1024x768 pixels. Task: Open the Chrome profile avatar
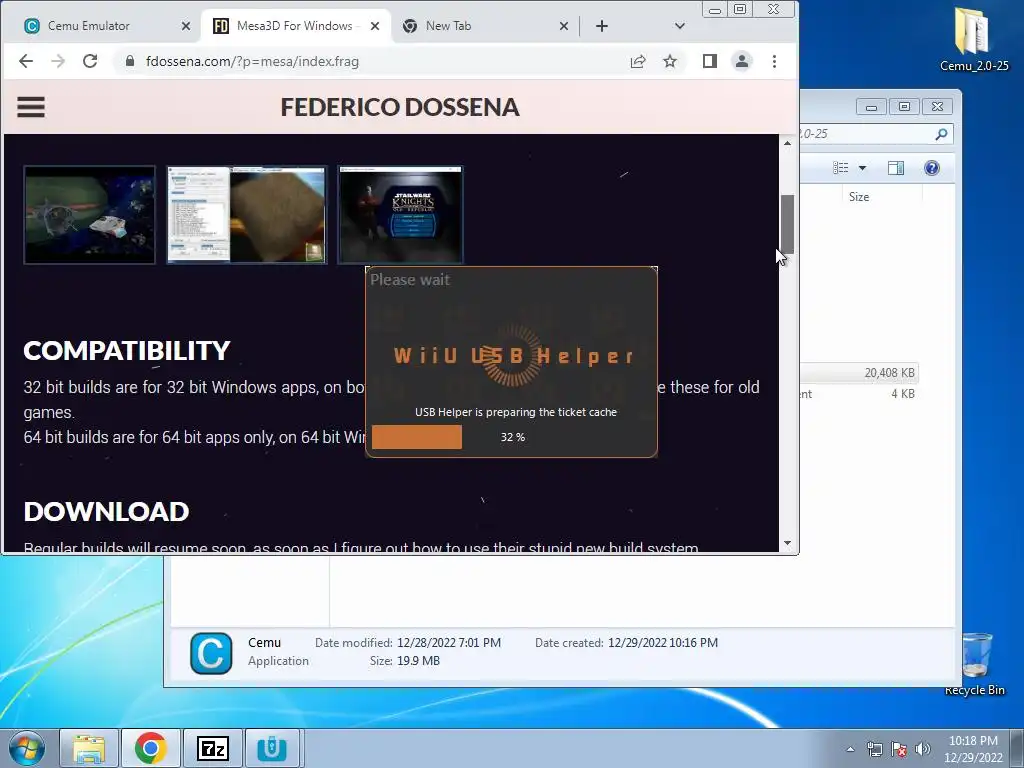click(x=742, y=61)
